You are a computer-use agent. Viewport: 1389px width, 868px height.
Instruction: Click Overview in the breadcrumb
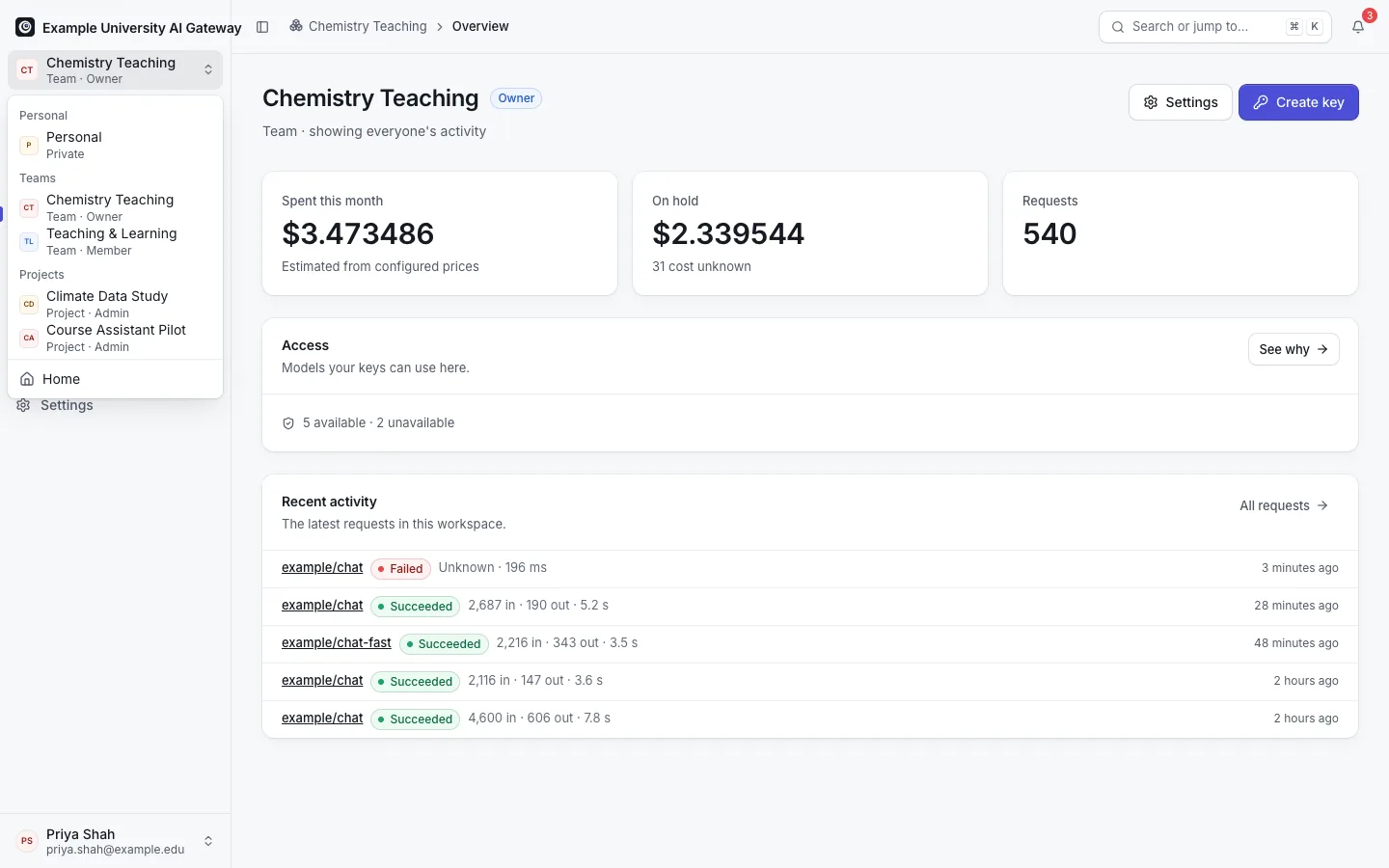click(x=480, y=26)
